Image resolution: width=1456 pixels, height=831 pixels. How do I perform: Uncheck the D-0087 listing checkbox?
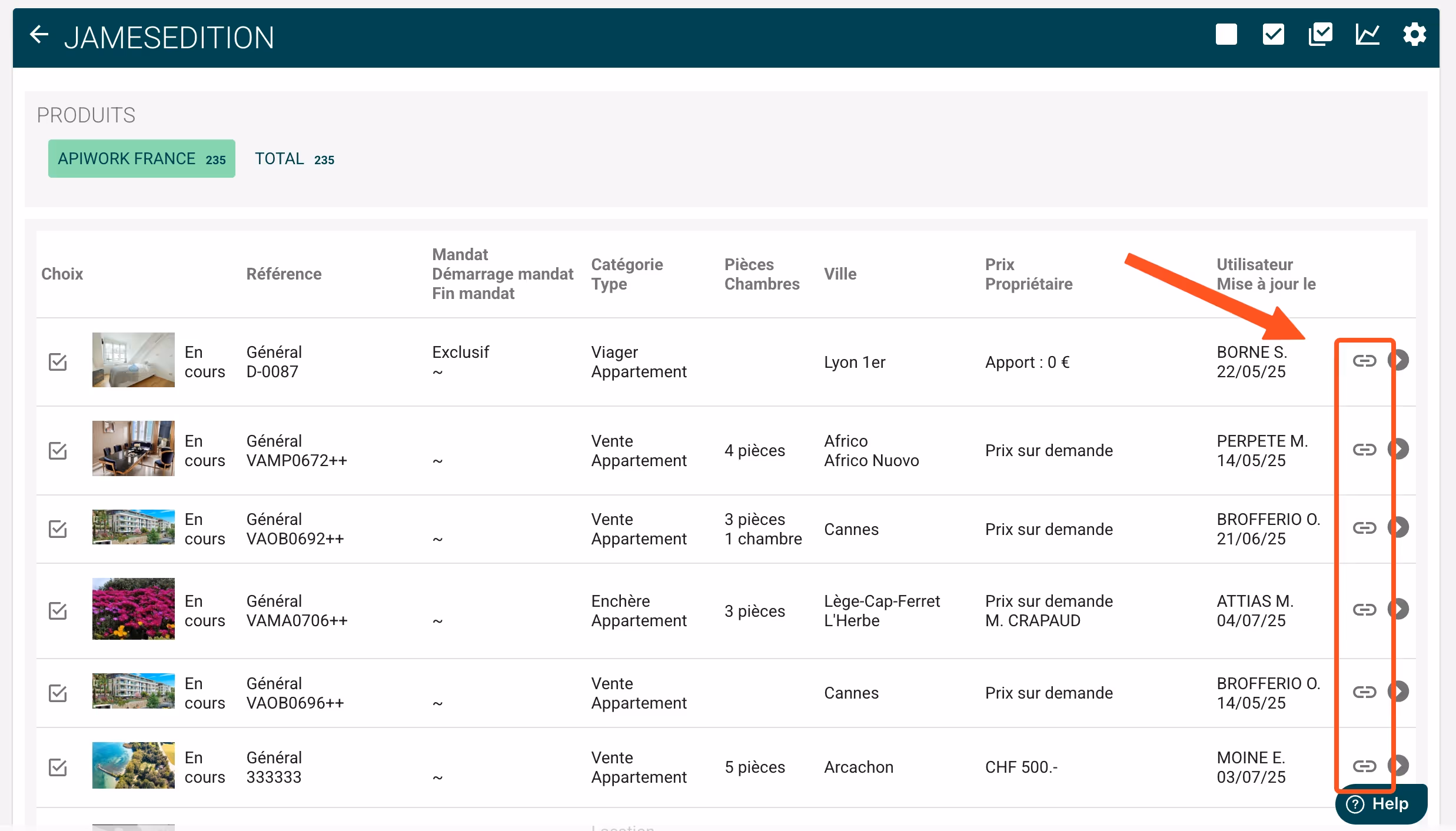pos(58,362)
